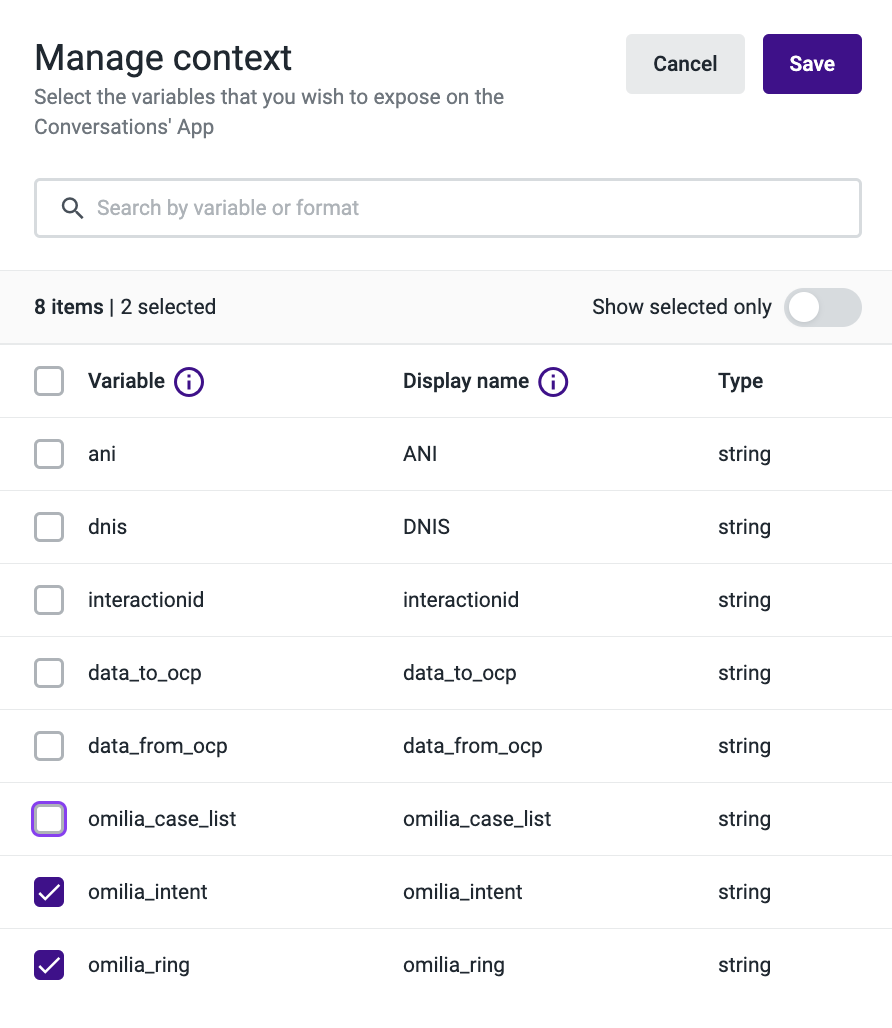Check the omilia_case_list checkbox
This screenshot has height=1028, width=892.
tap(49, 819)
